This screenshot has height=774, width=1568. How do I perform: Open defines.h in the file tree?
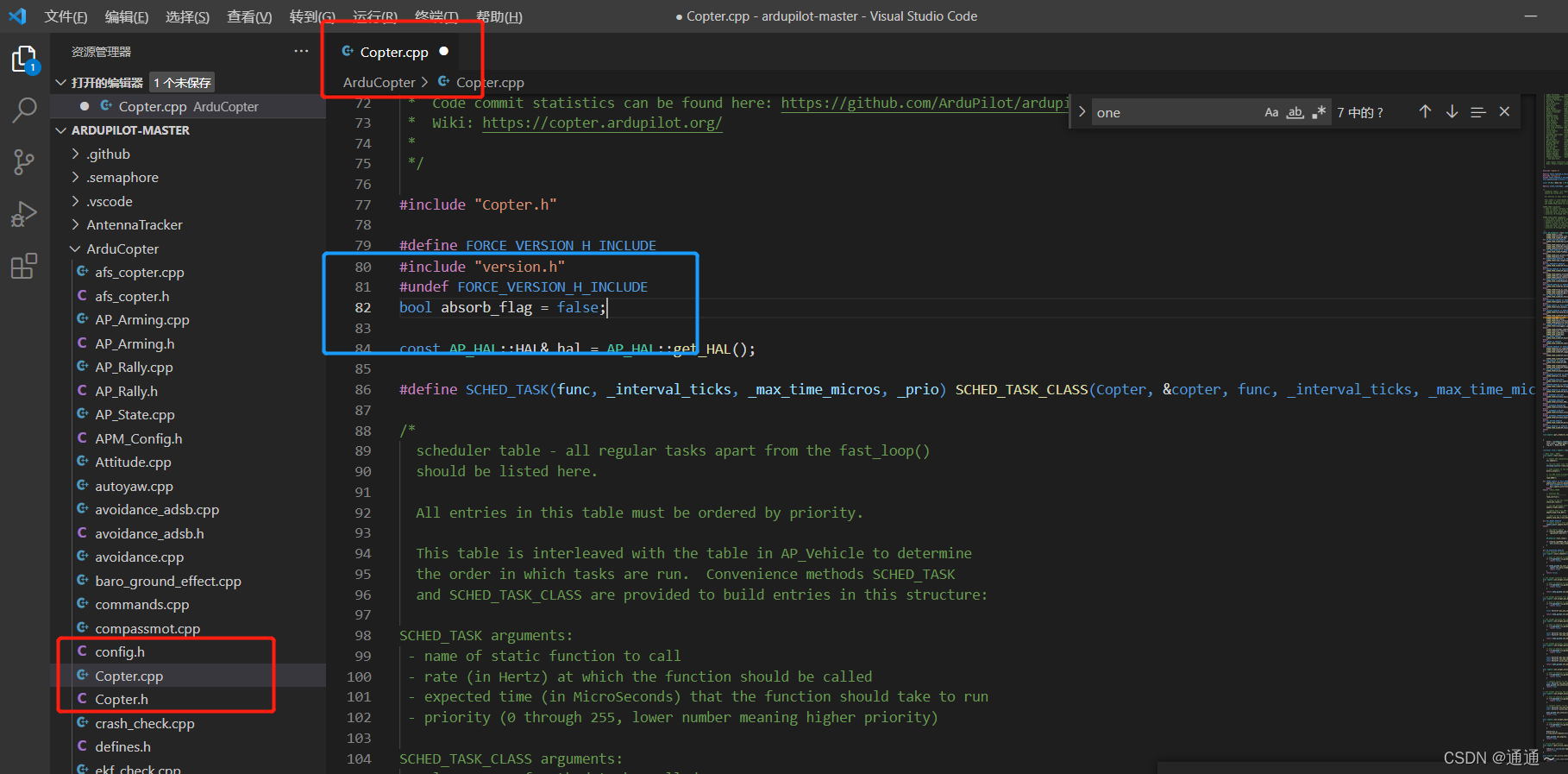[x=188, y=747]
